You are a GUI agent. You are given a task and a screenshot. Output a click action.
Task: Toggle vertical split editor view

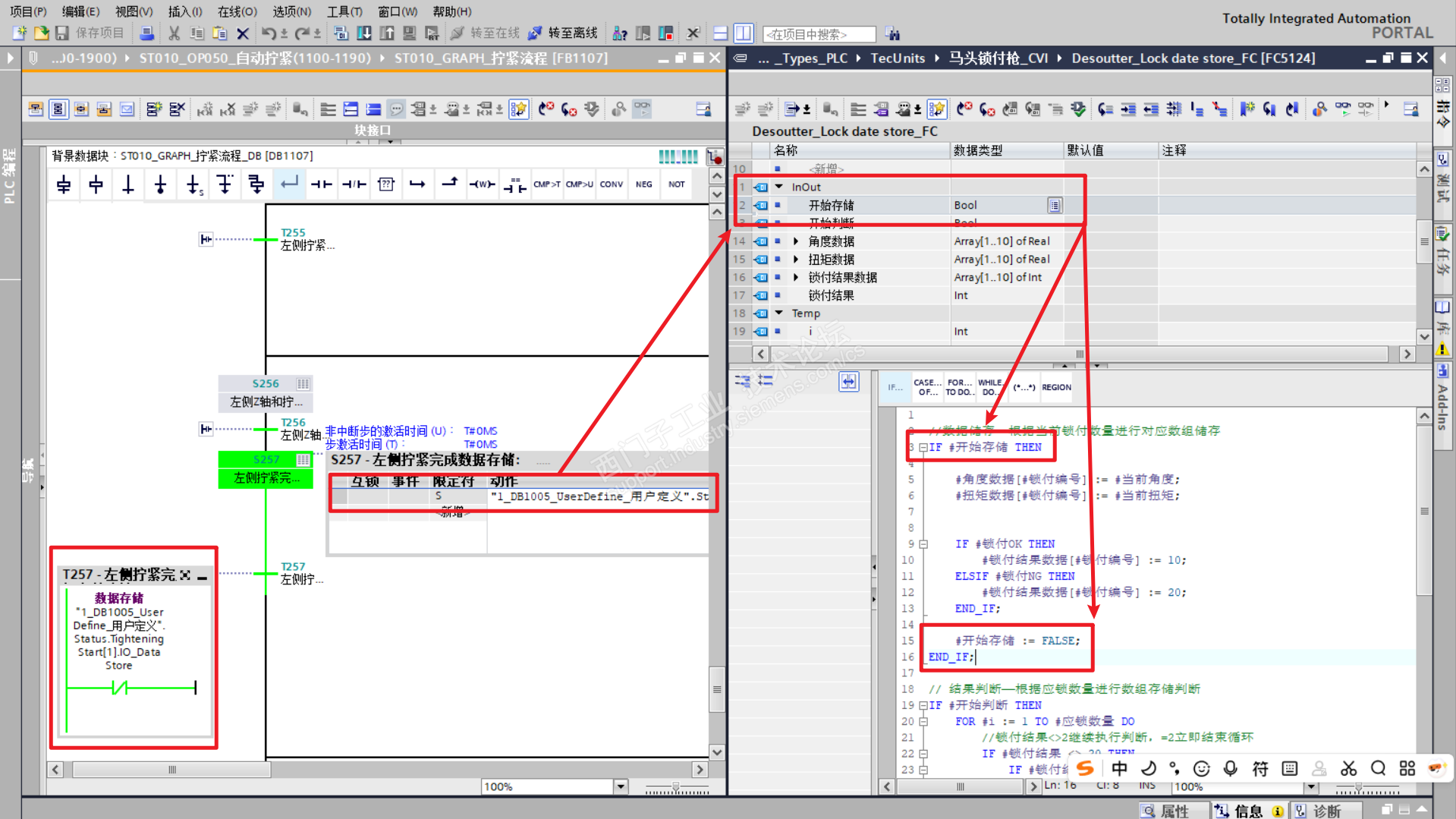coord(744,33)
